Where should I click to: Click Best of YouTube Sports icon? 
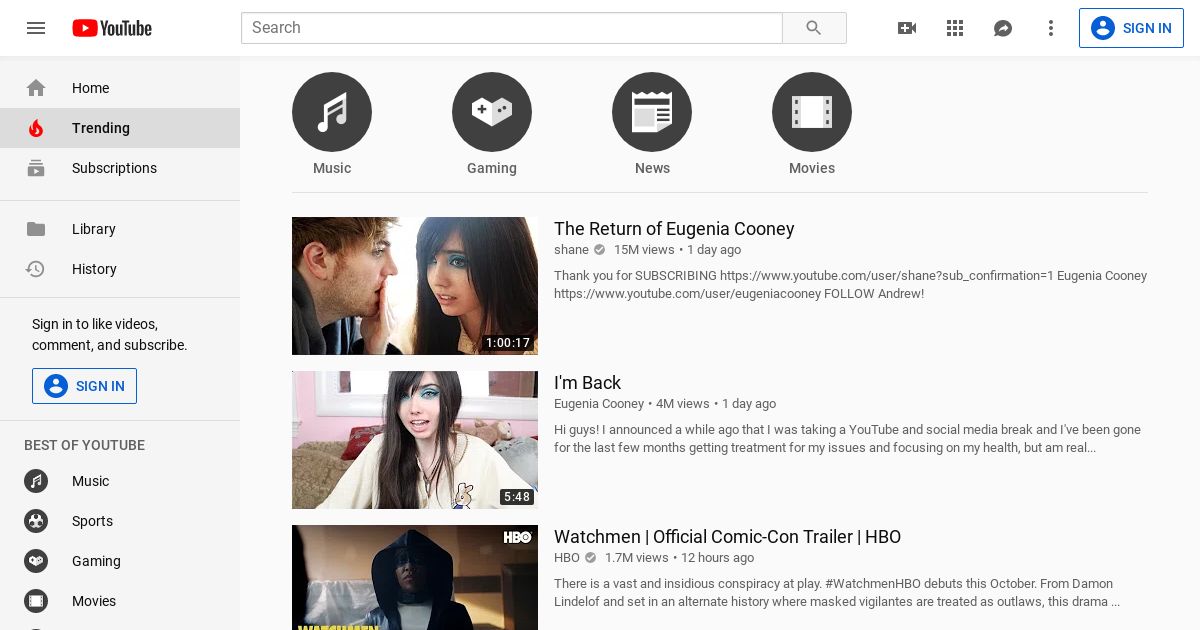pos(36,521)
